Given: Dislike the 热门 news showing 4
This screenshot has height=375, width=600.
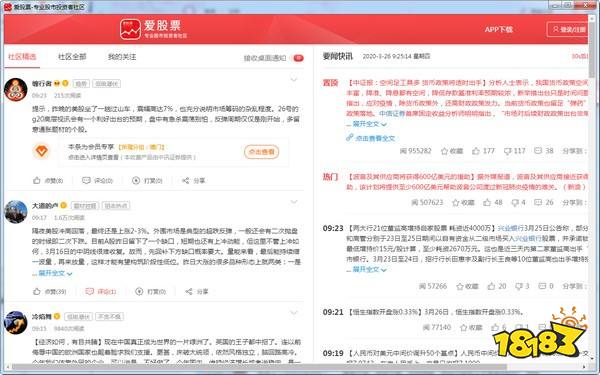Looking at the screenshot, I should coord(518,202).
